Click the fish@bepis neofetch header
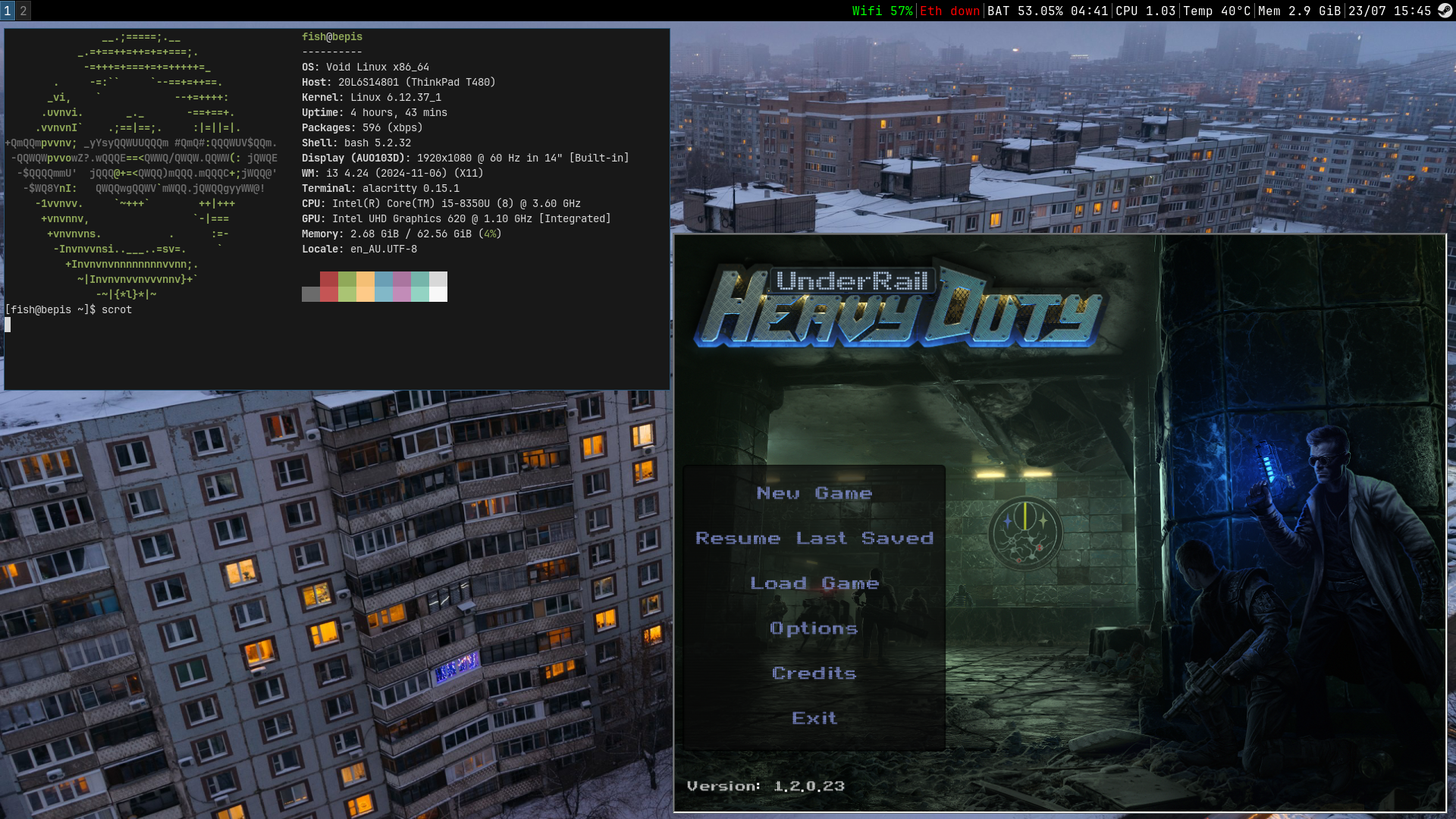 (332, 36)
